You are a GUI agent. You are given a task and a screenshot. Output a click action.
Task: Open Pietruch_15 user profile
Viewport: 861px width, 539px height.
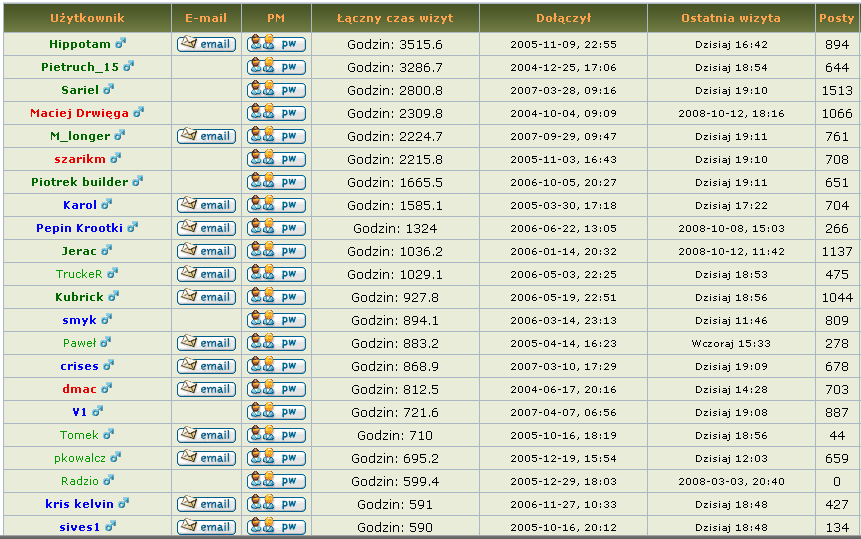click(x=80, y=67)
